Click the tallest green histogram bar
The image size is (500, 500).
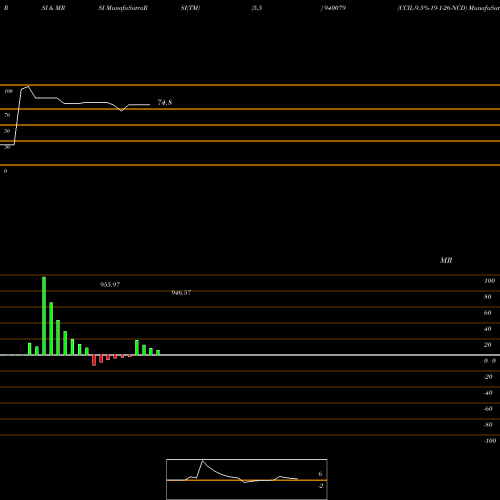tap(44, 316)
